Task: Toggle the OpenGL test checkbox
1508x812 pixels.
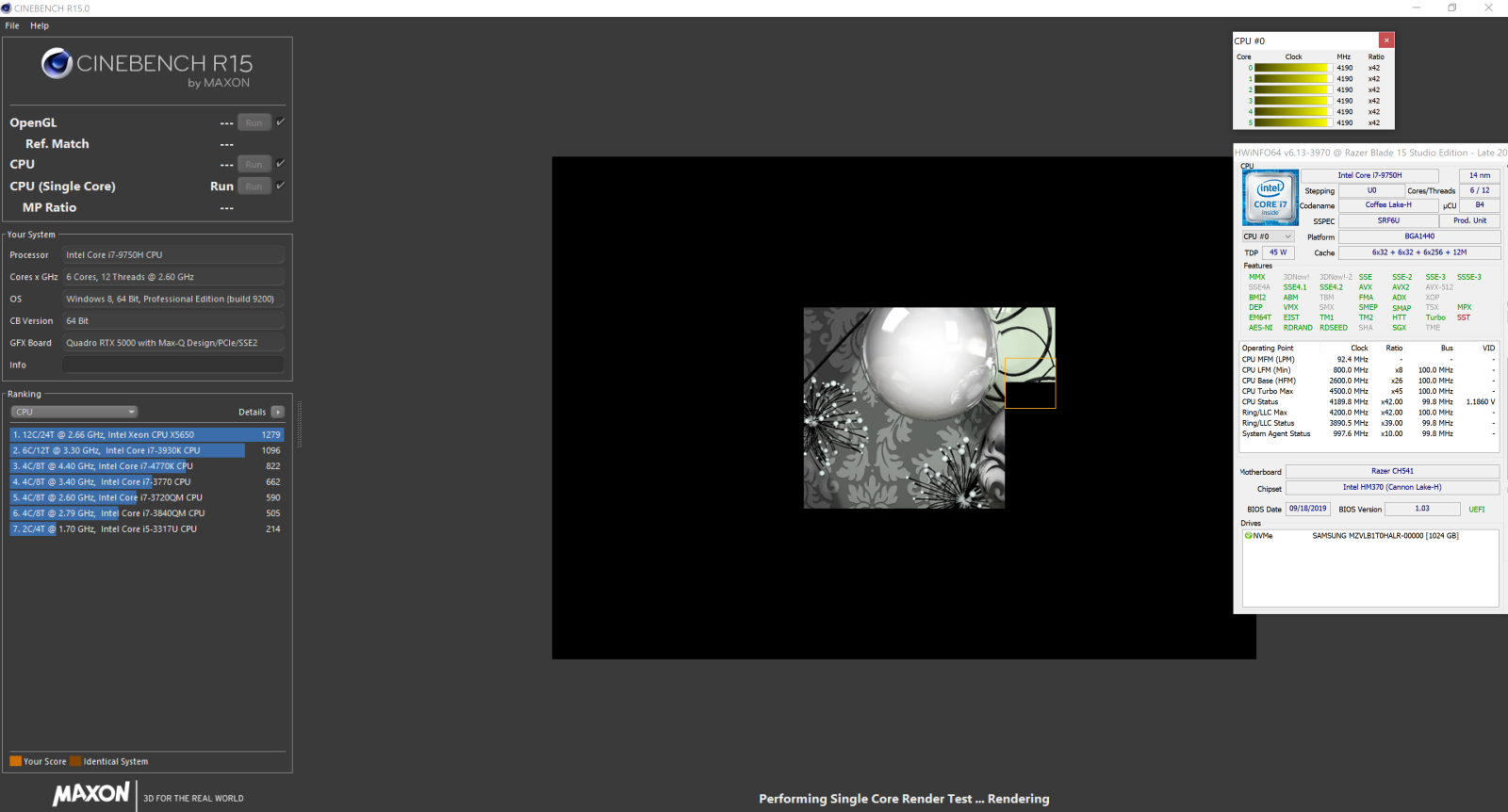Action: pyautogui.click(x=280, y=122)
